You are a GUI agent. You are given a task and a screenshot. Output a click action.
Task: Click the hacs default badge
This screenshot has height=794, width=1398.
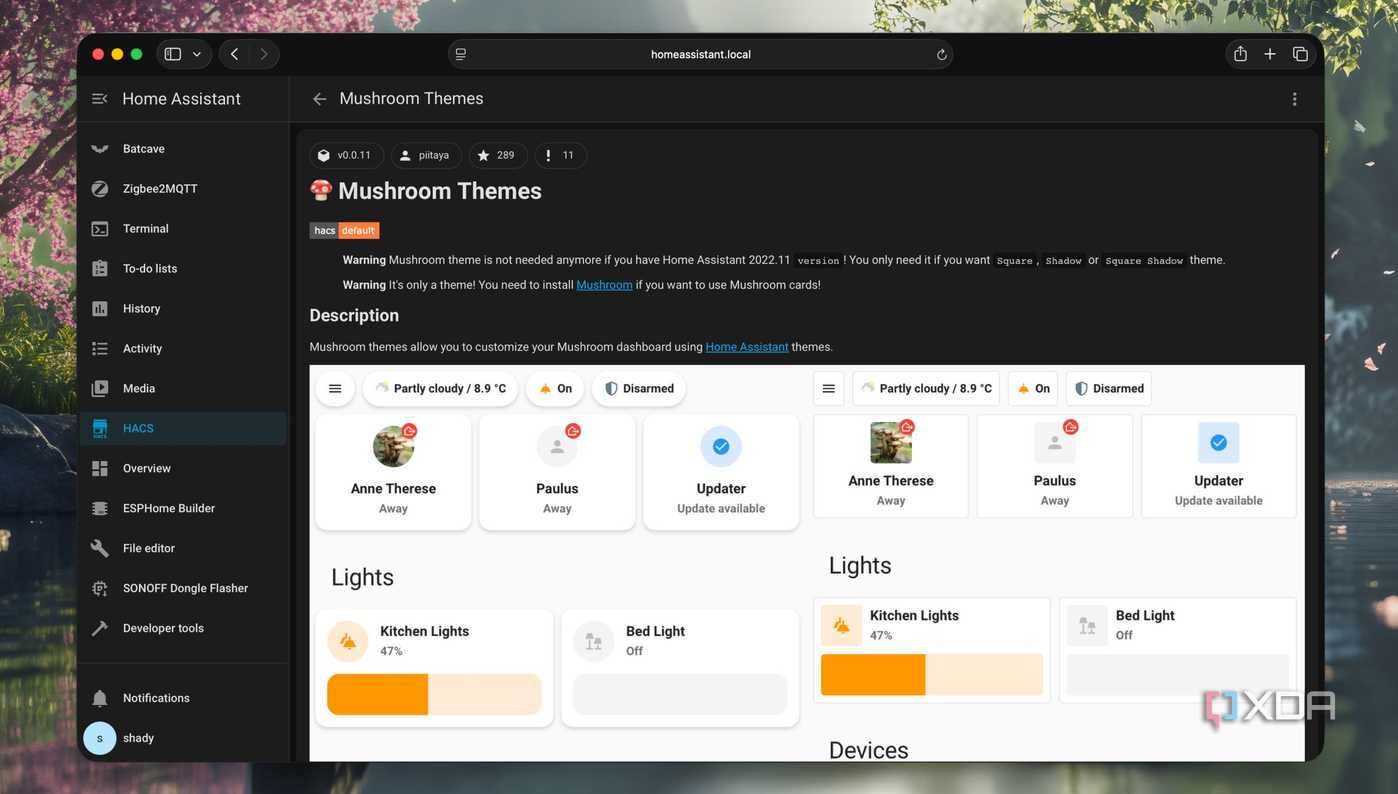tap(344, 231)
